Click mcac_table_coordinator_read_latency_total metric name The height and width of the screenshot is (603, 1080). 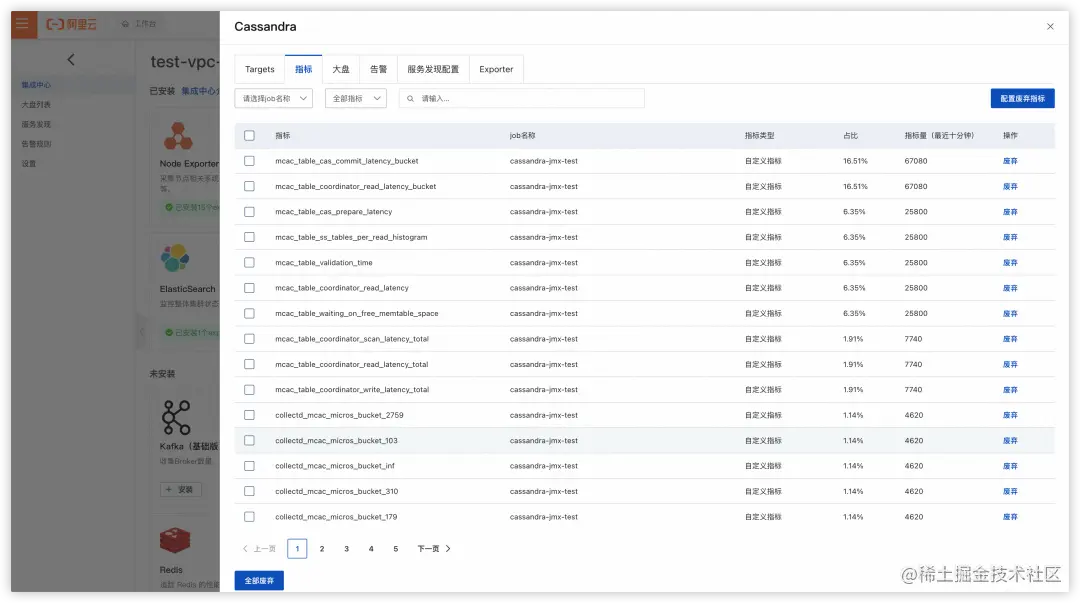pyautogui.click(x=351, y=365)
